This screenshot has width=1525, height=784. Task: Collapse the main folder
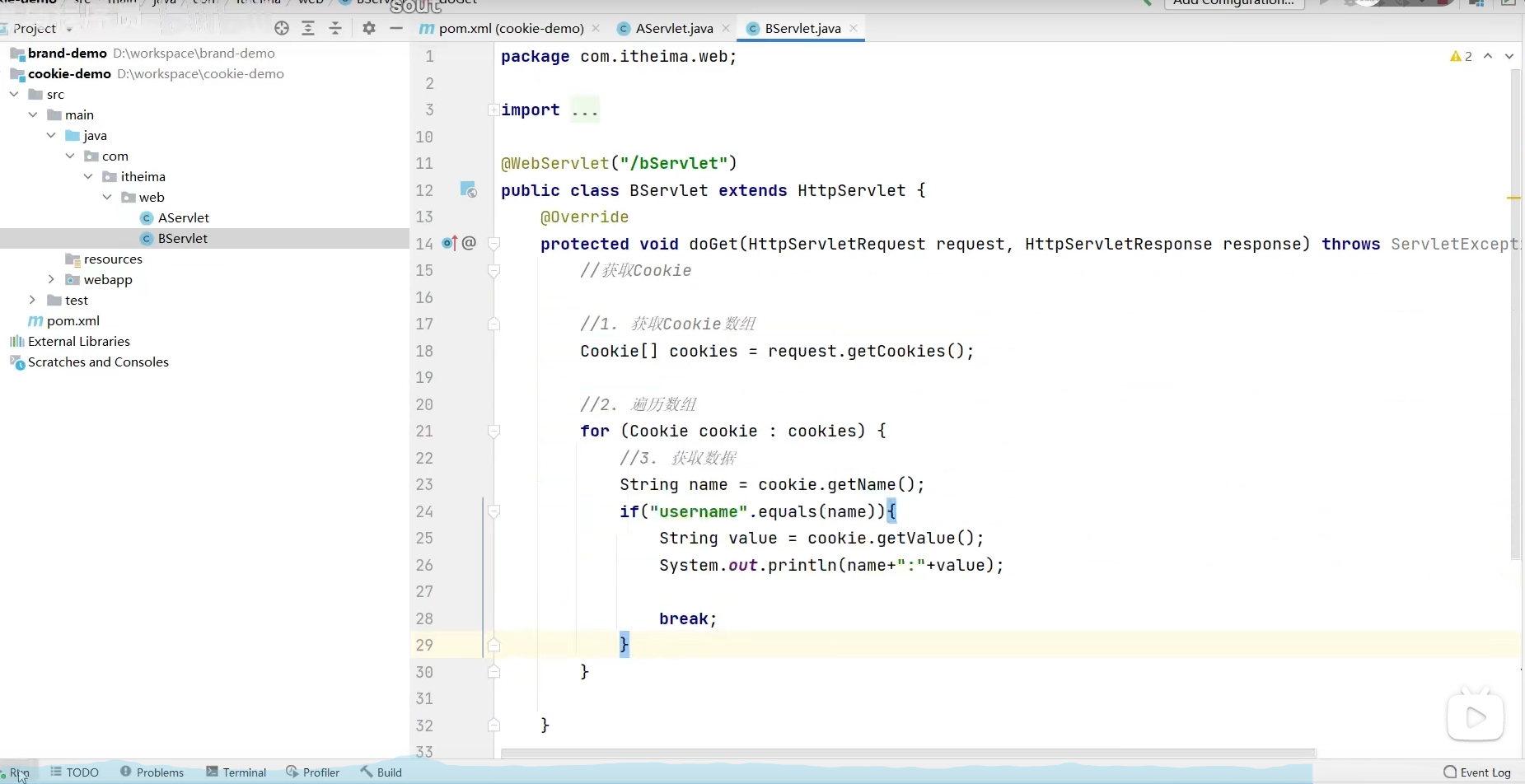33,115
